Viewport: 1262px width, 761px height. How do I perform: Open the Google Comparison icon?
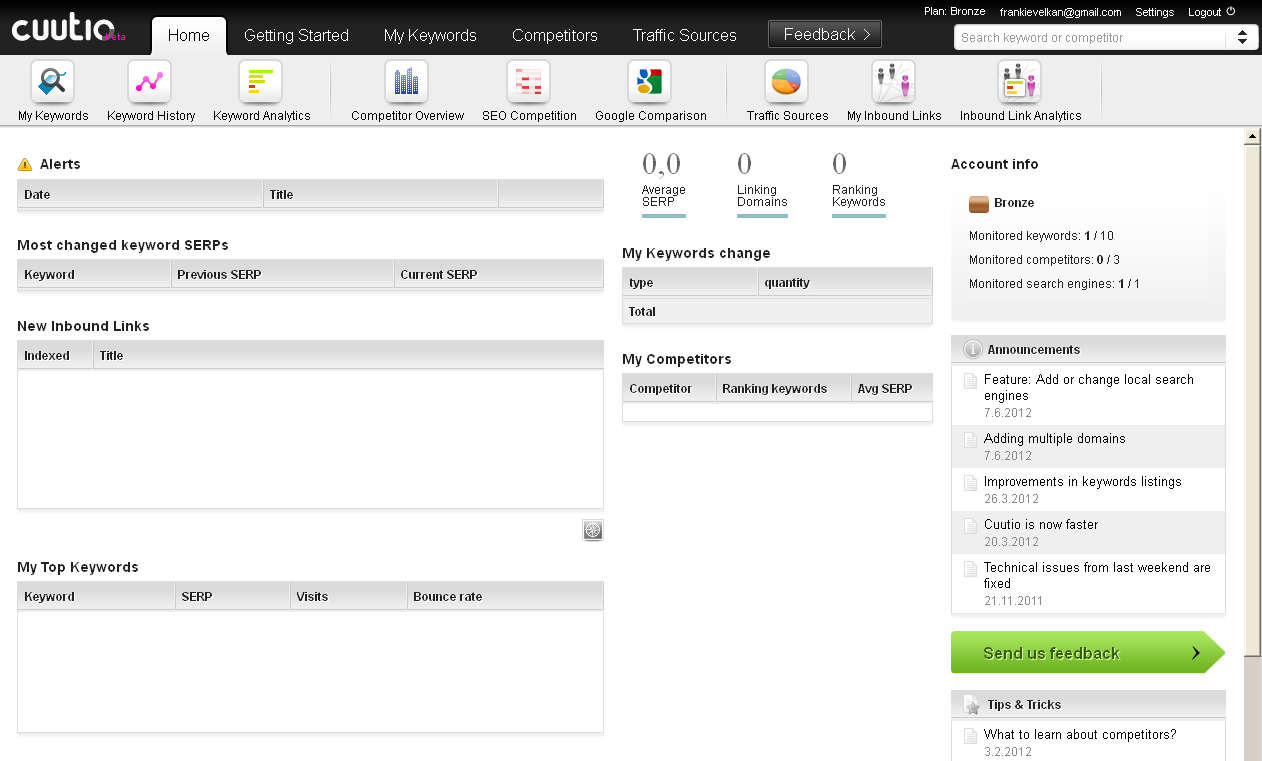tap(649, 82)
